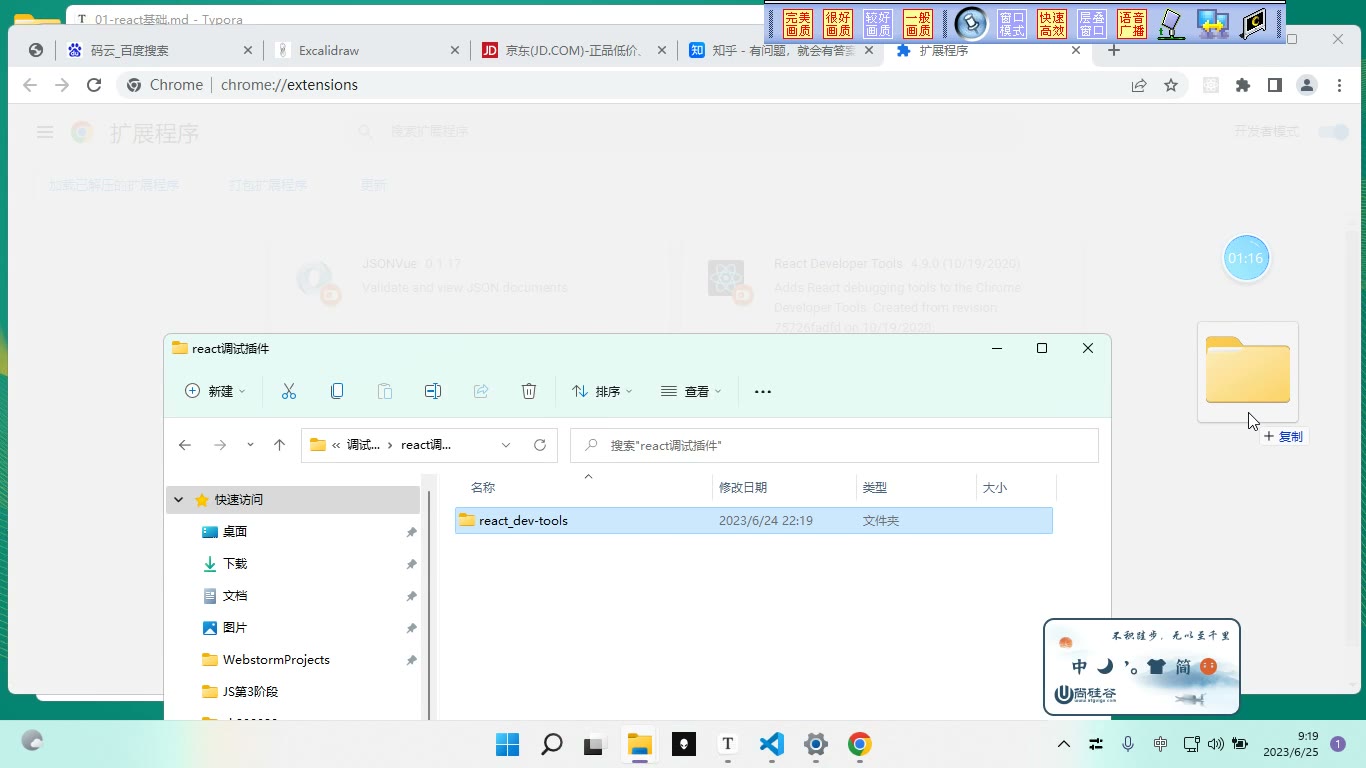Click the Explorer back arrow
This screenshot has height=768, width=1366.
(185, 445)
